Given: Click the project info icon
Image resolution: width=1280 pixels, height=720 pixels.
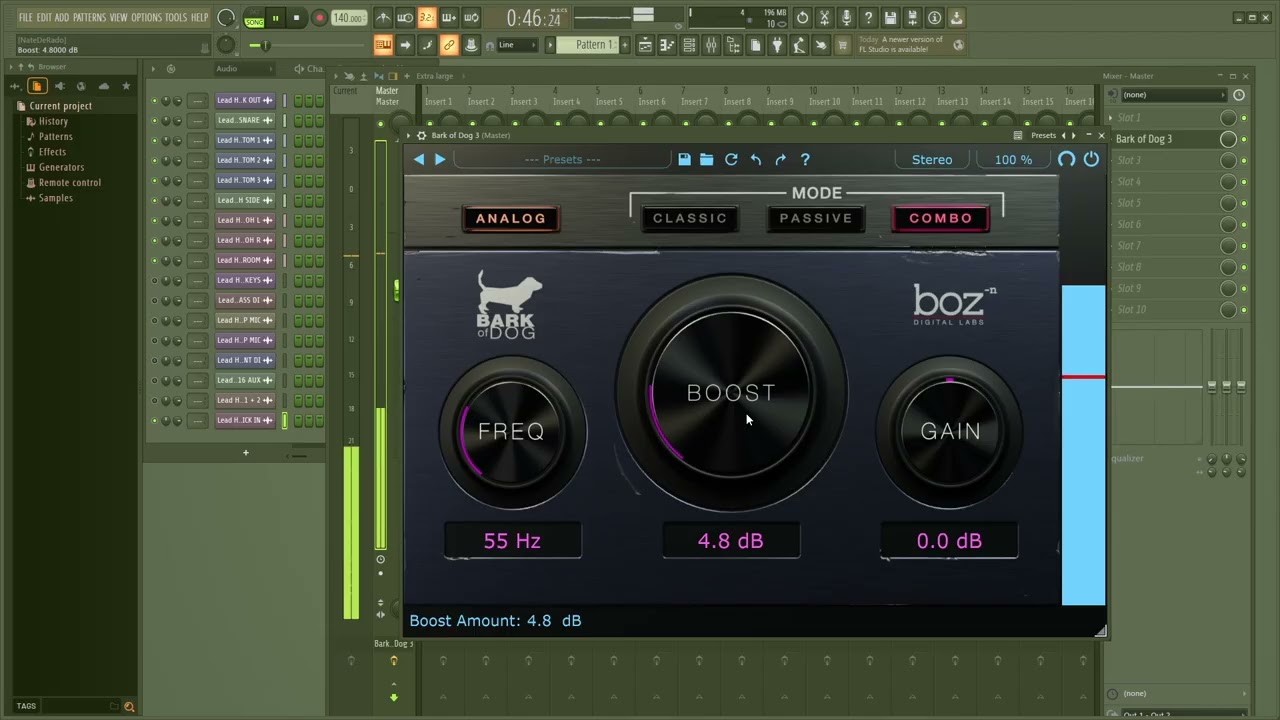Looking at the screenshot, I should [x=934, y=18].
